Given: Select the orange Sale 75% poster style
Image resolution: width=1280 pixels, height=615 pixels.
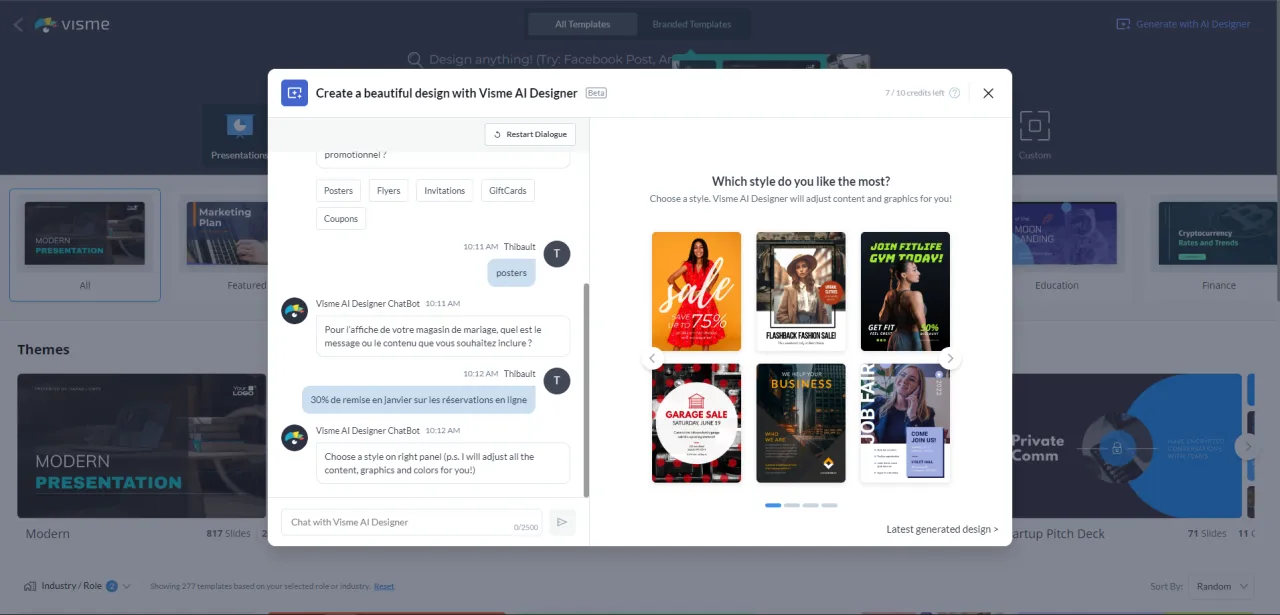Looking at the screenshot, I should (696, 291).
